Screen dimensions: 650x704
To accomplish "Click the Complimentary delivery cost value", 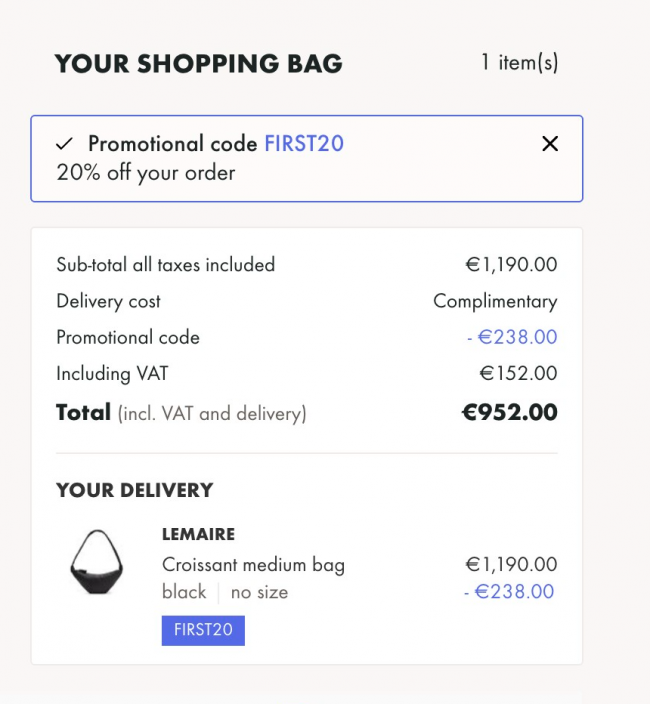I will pyautogui.click(x=495, y=301).
